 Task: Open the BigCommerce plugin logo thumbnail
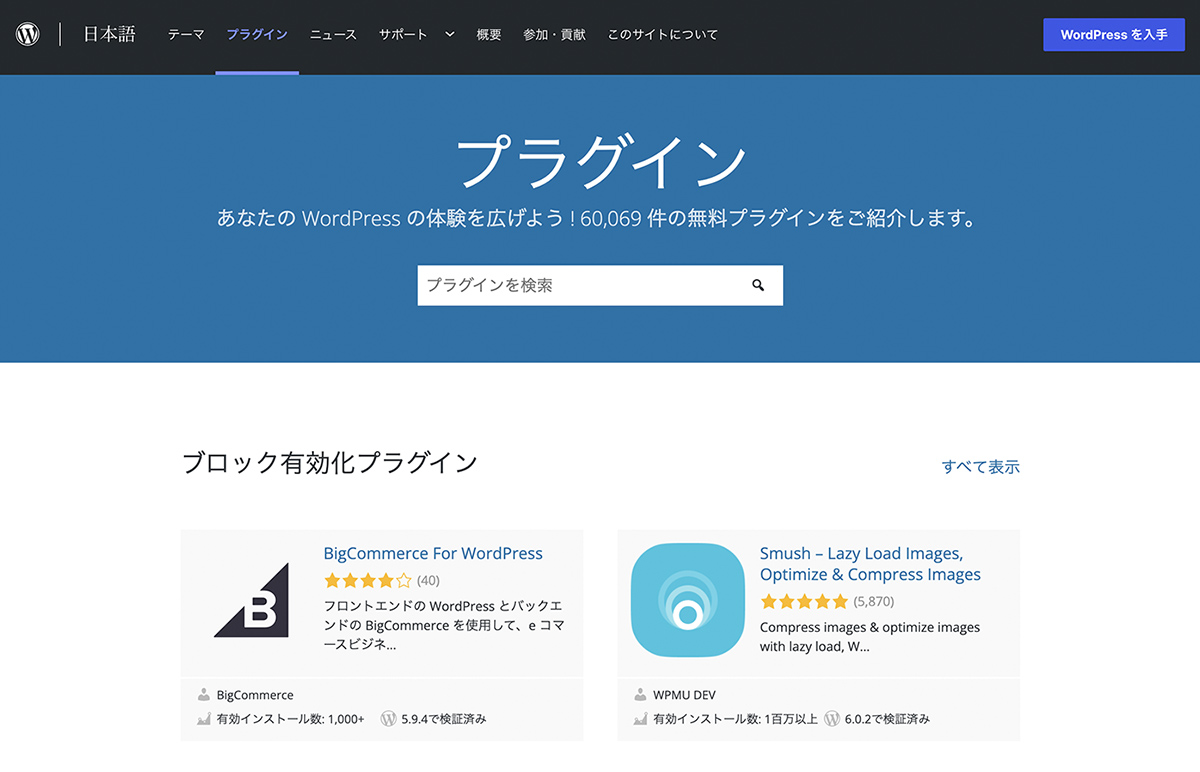pyautogui.click(x=251, y=600)
